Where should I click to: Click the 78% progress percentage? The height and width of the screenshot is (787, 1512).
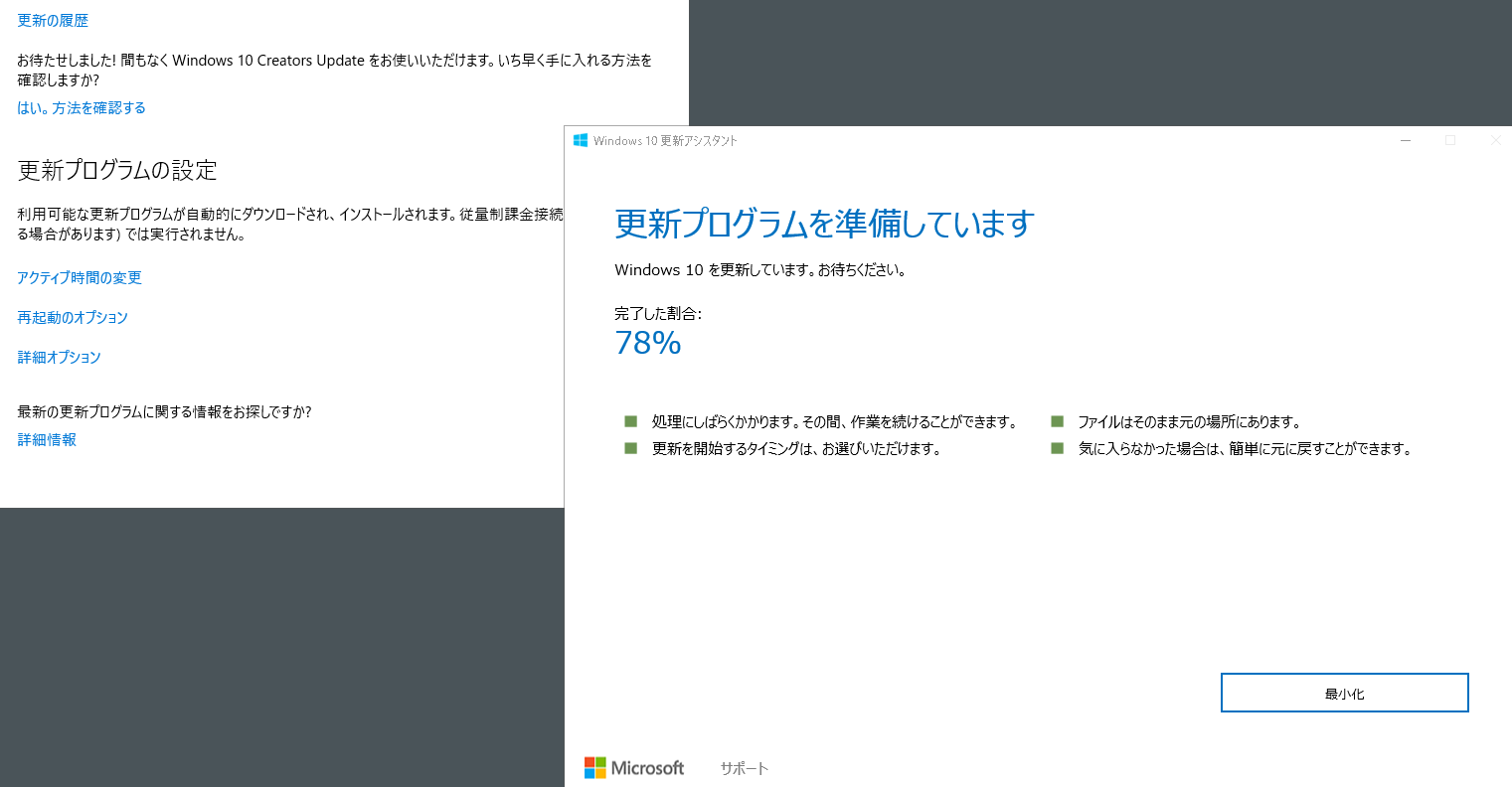click(648, 343)
